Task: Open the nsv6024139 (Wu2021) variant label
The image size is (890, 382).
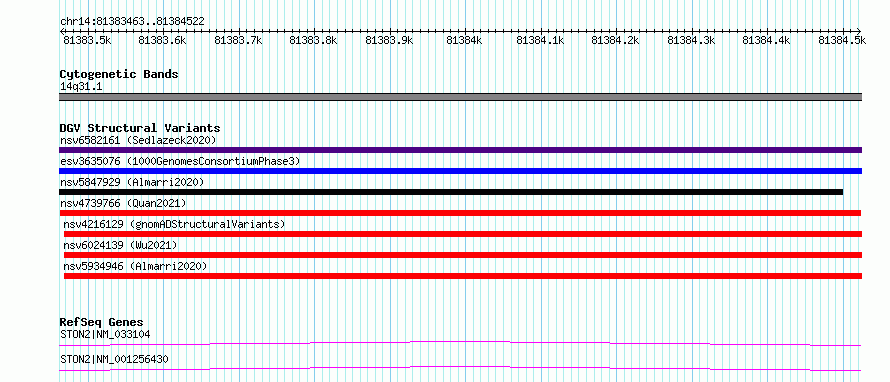Action: click(120, 245)
